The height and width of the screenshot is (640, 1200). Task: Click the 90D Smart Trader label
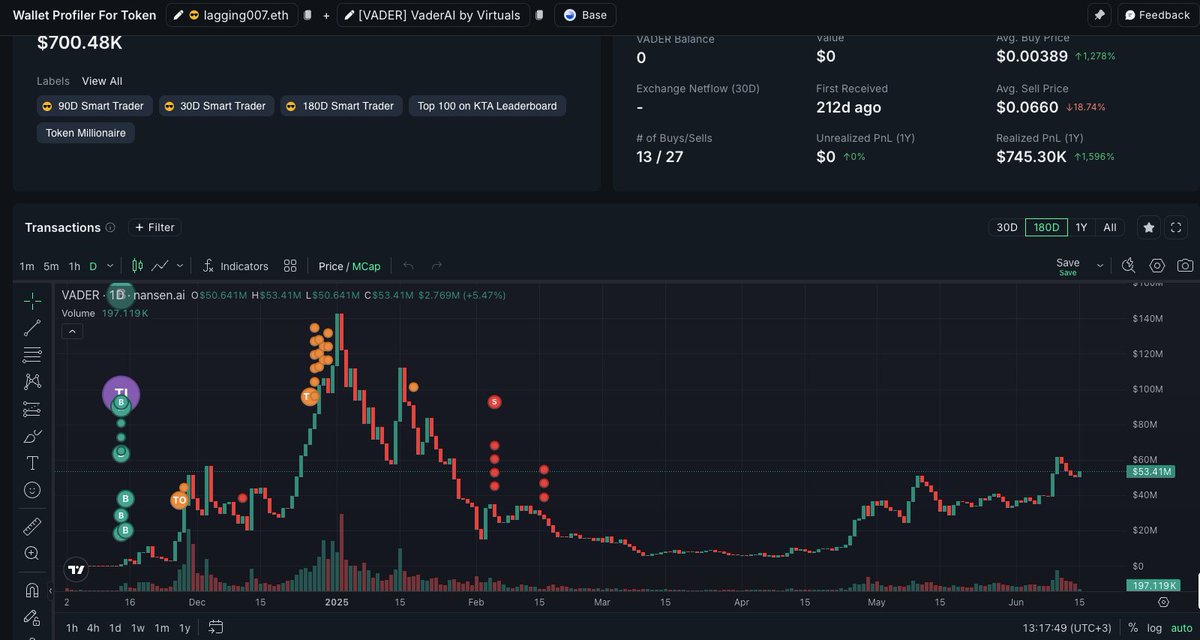94,106
